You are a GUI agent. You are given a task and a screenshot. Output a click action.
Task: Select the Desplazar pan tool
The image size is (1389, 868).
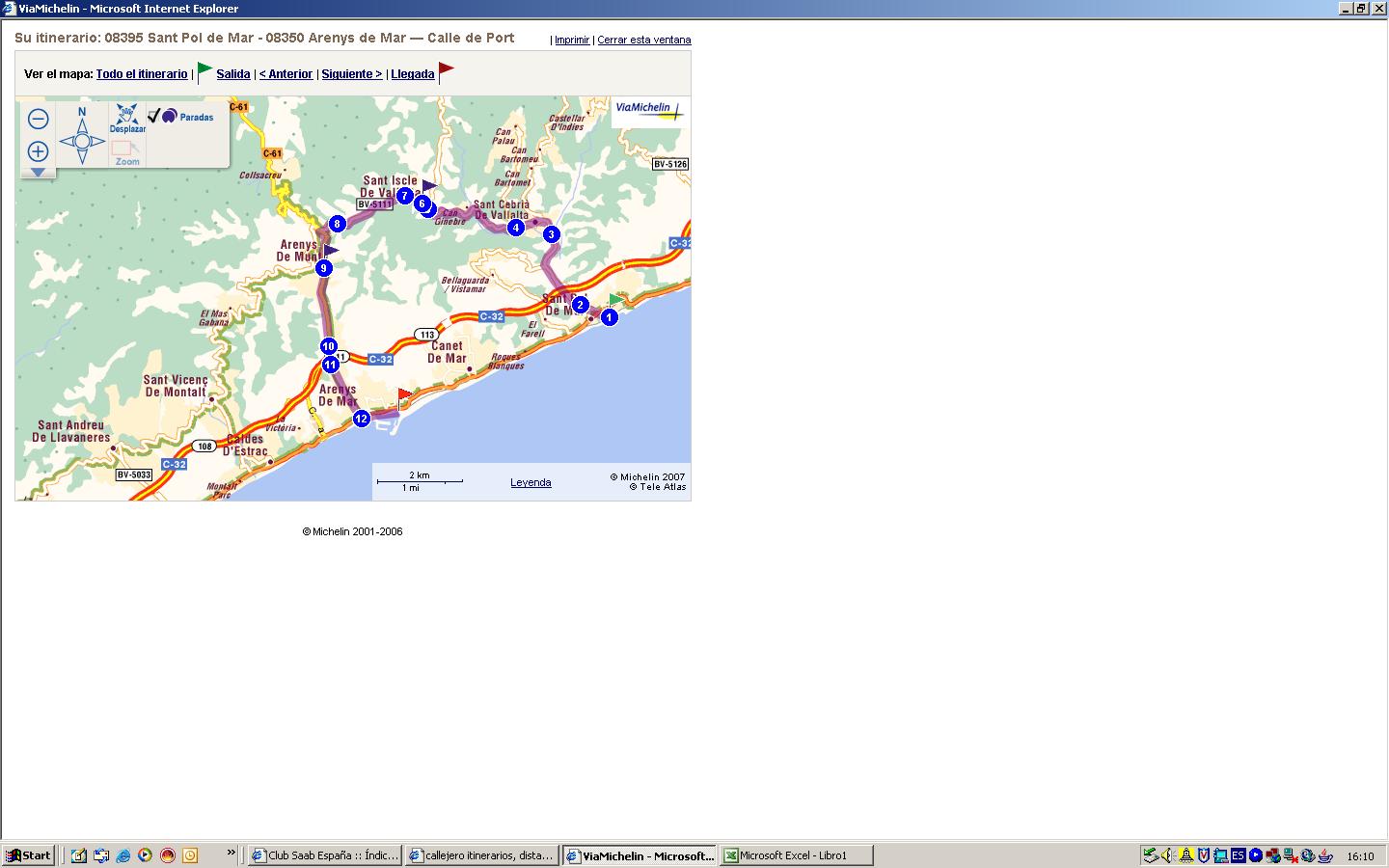point(127,119)
